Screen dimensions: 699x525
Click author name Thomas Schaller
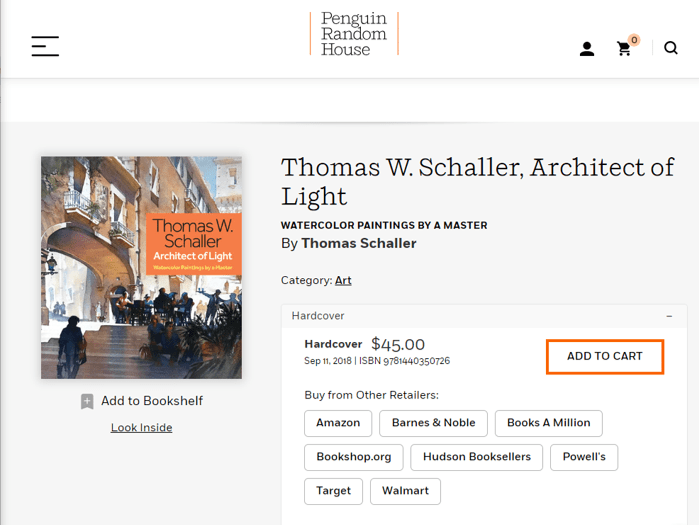pyautogui.click(x=358, y=243)
